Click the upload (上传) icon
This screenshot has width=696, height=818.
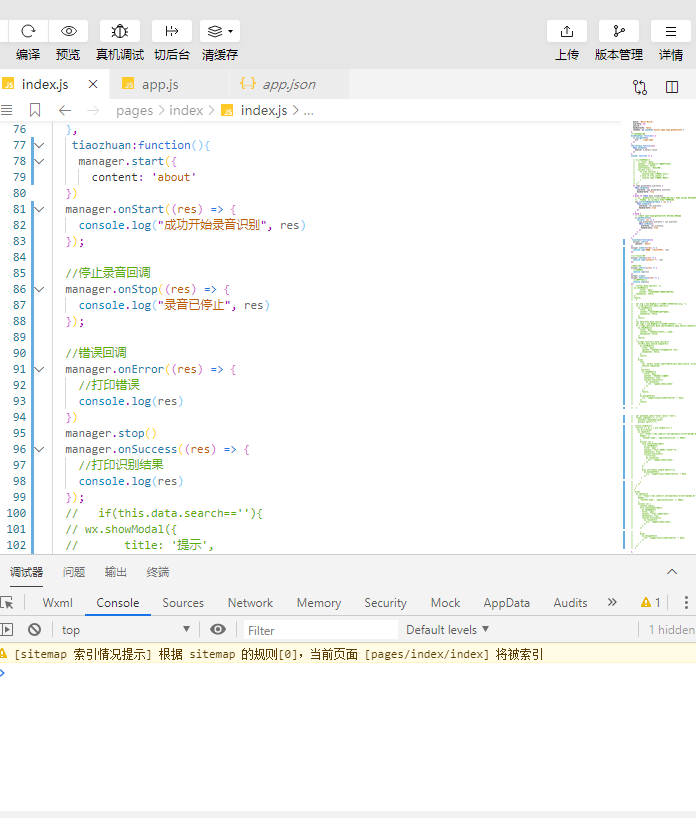coord(567,31)
